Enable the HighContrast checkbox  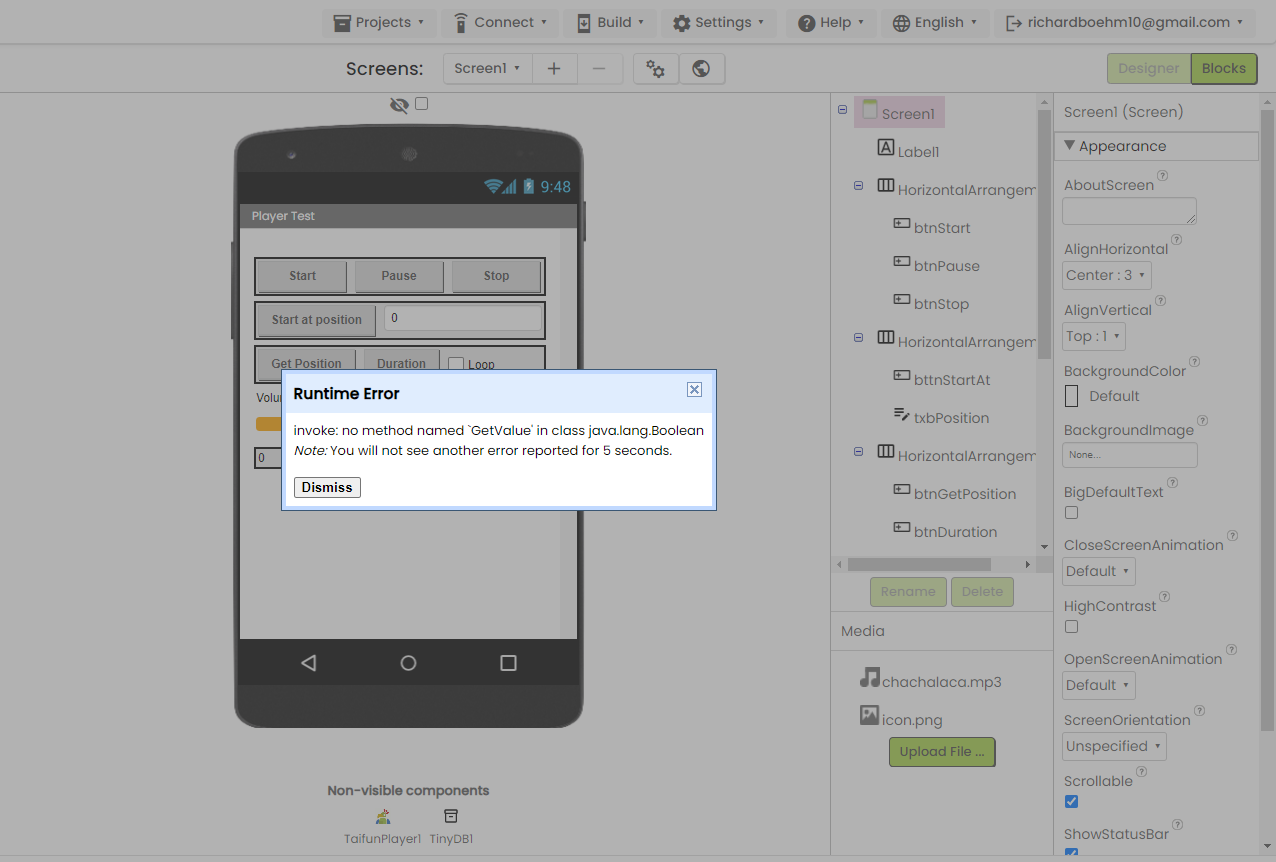(x=1071, y=626)
